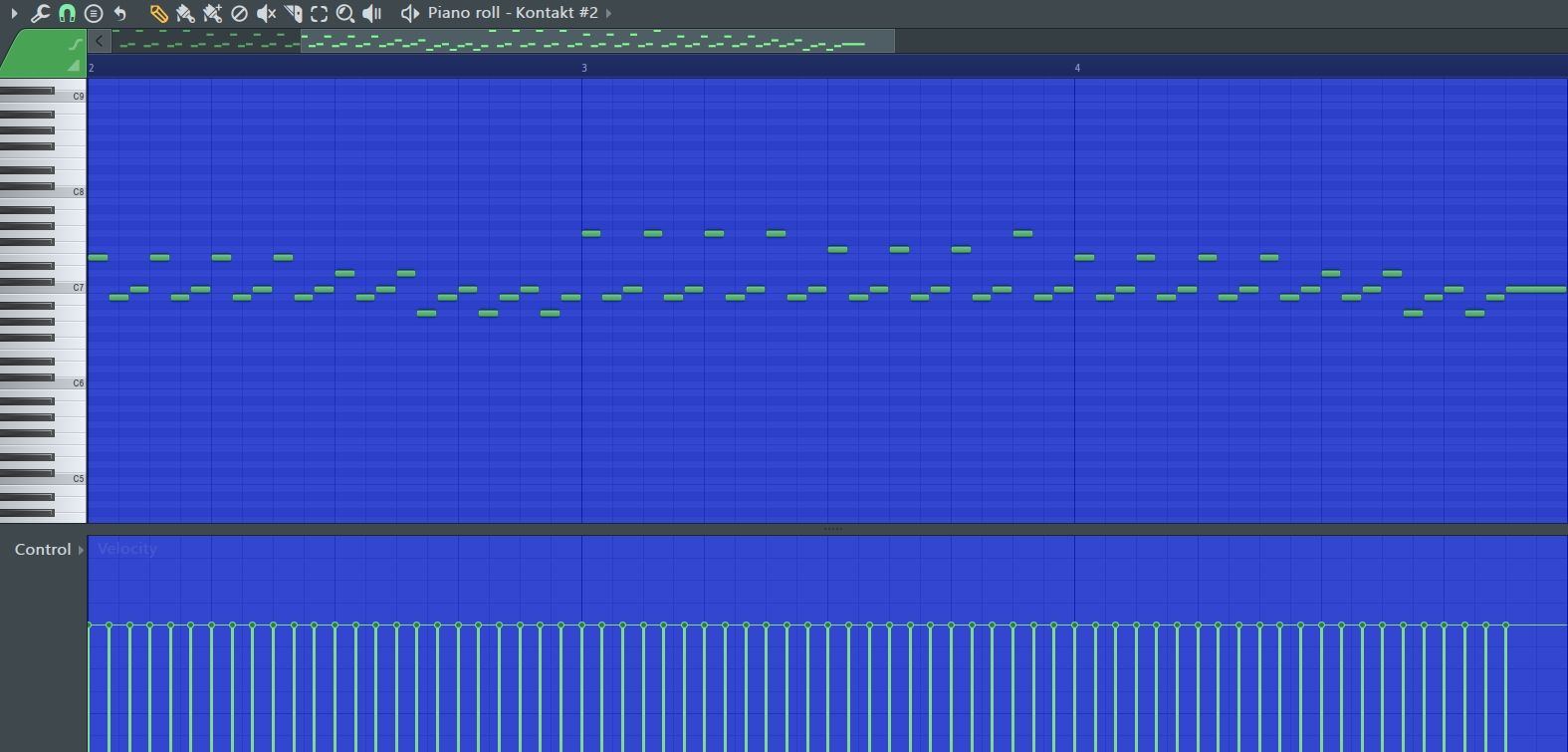This screenshot has width=1568, height=752.
Task: Select the Mute tool
Action: 266,13
